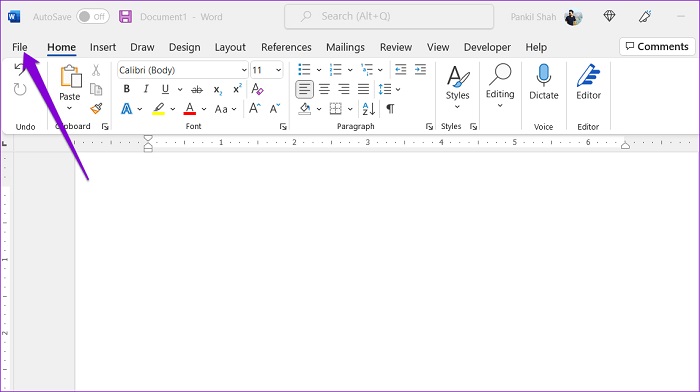This screenshot has width=700, height=392.
Task: Open Font dialog launcher
Action: (x=283, y=127)
